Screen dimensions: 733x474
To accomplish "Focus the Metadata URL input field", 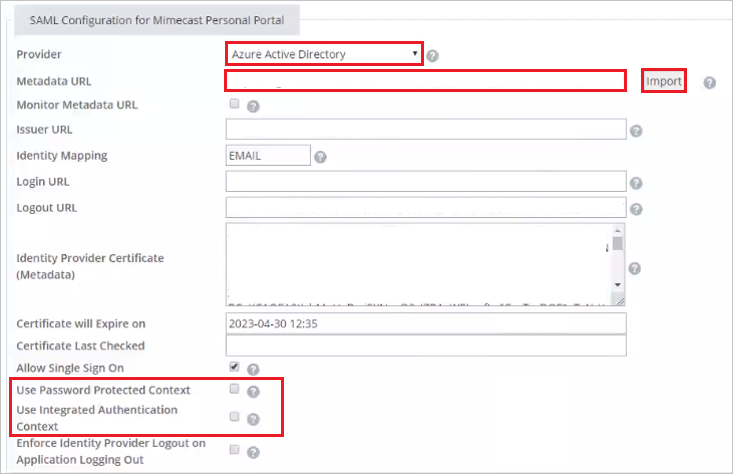I will coord(425,81).
